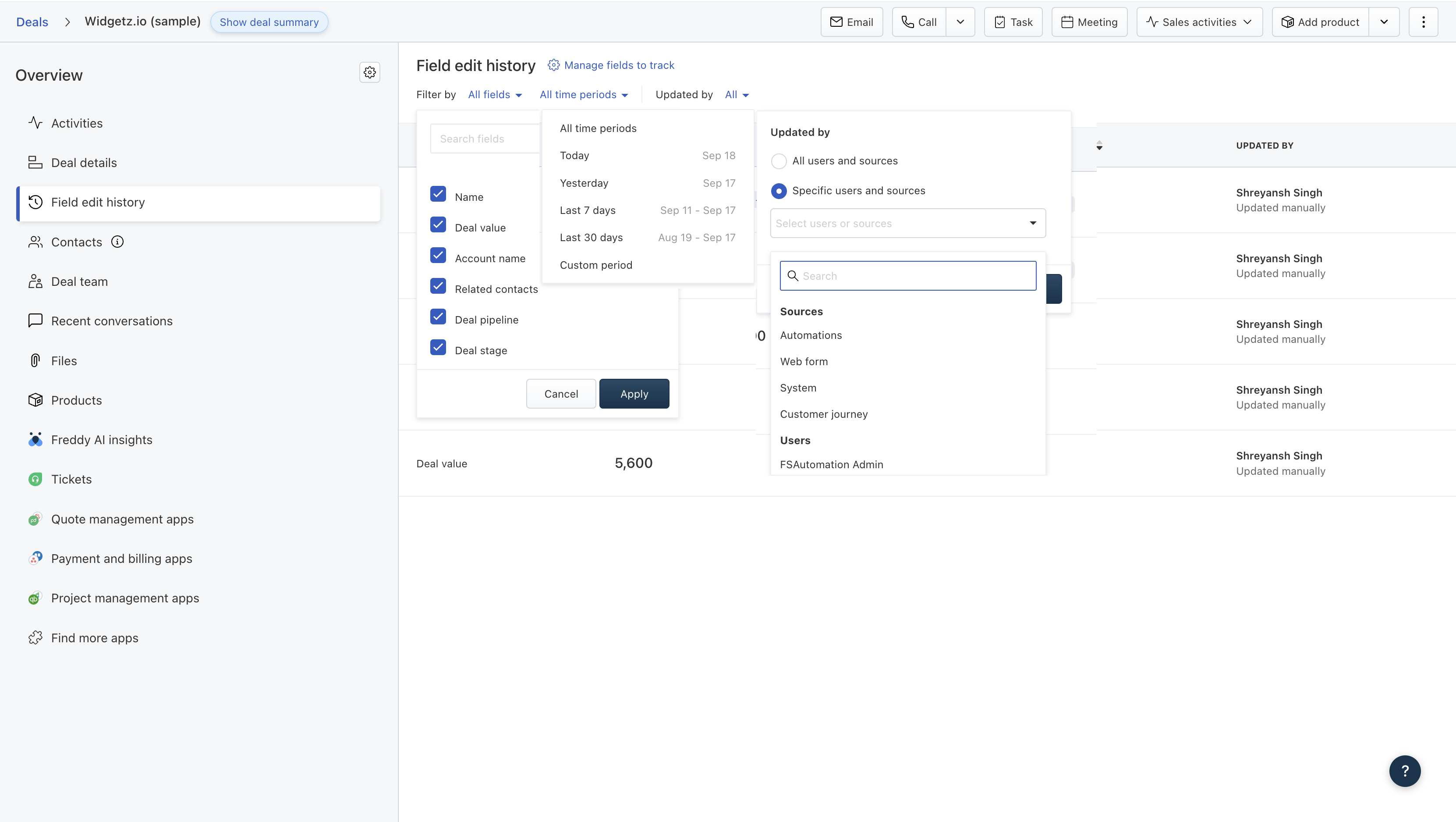
Task: Uncheck the Deal value checkbox
Action: (x=438, y=225)
